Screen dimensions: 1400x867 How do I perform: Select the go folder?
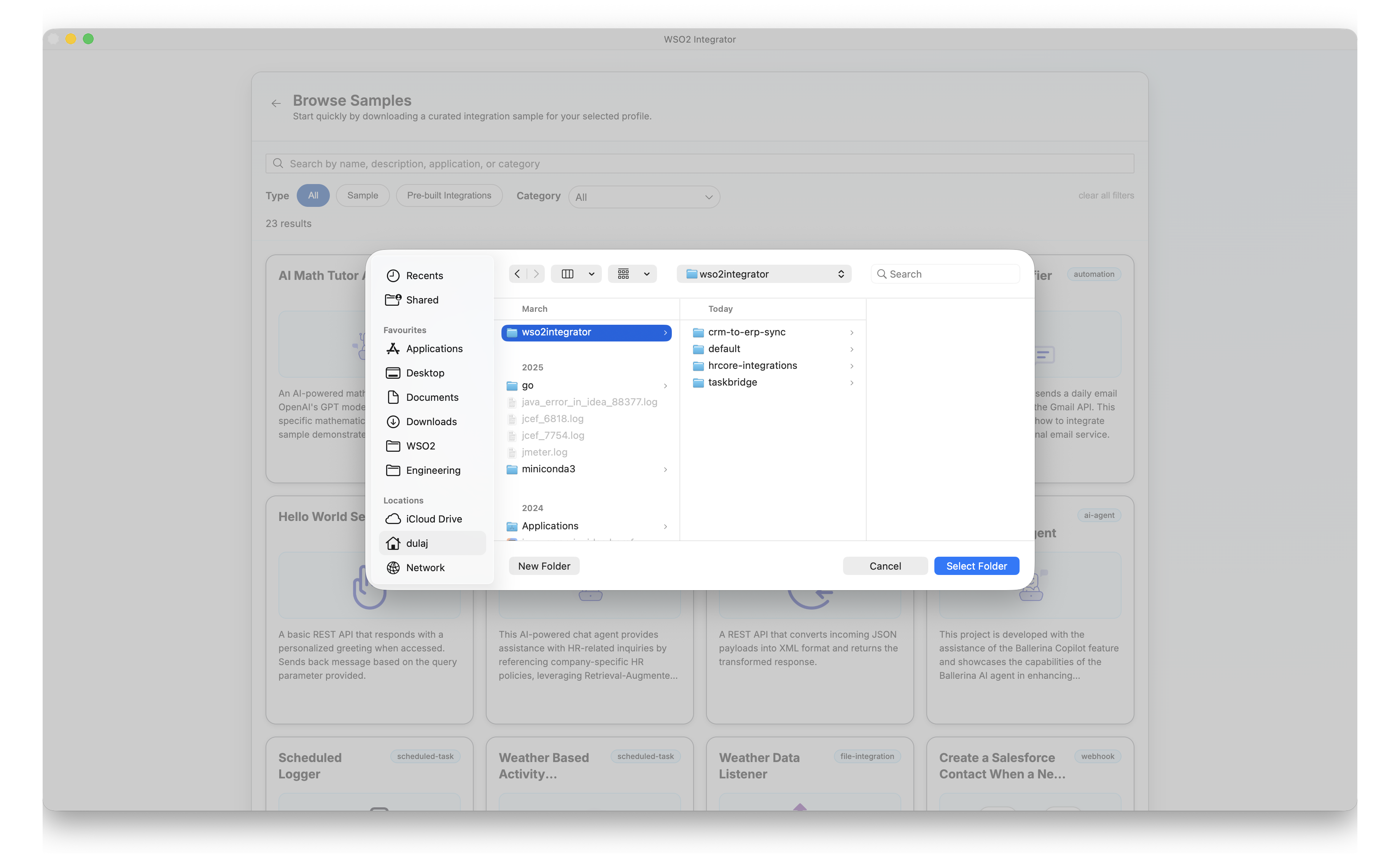(x=586, y=386)
